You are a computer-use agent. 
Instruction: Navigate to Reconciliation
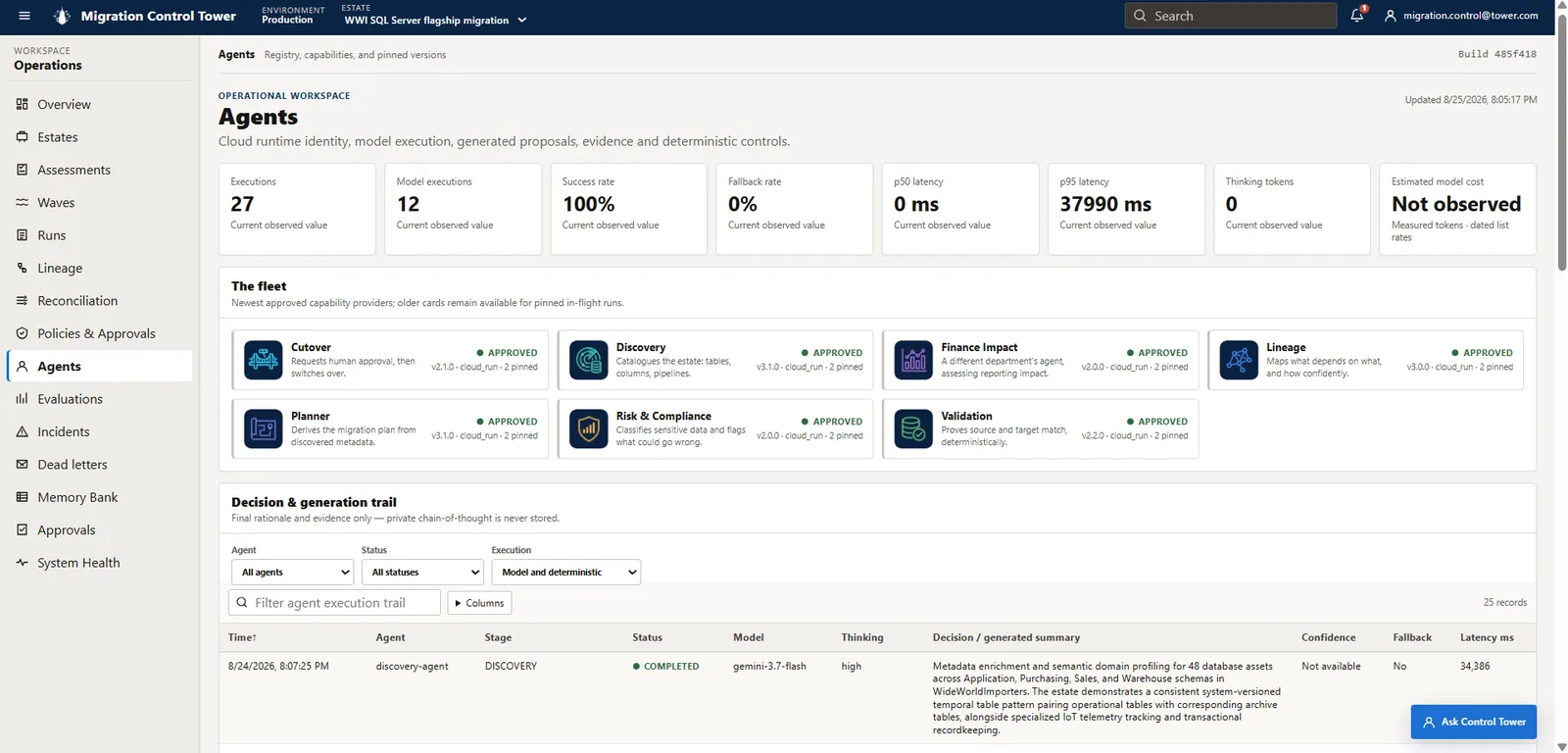100,301
